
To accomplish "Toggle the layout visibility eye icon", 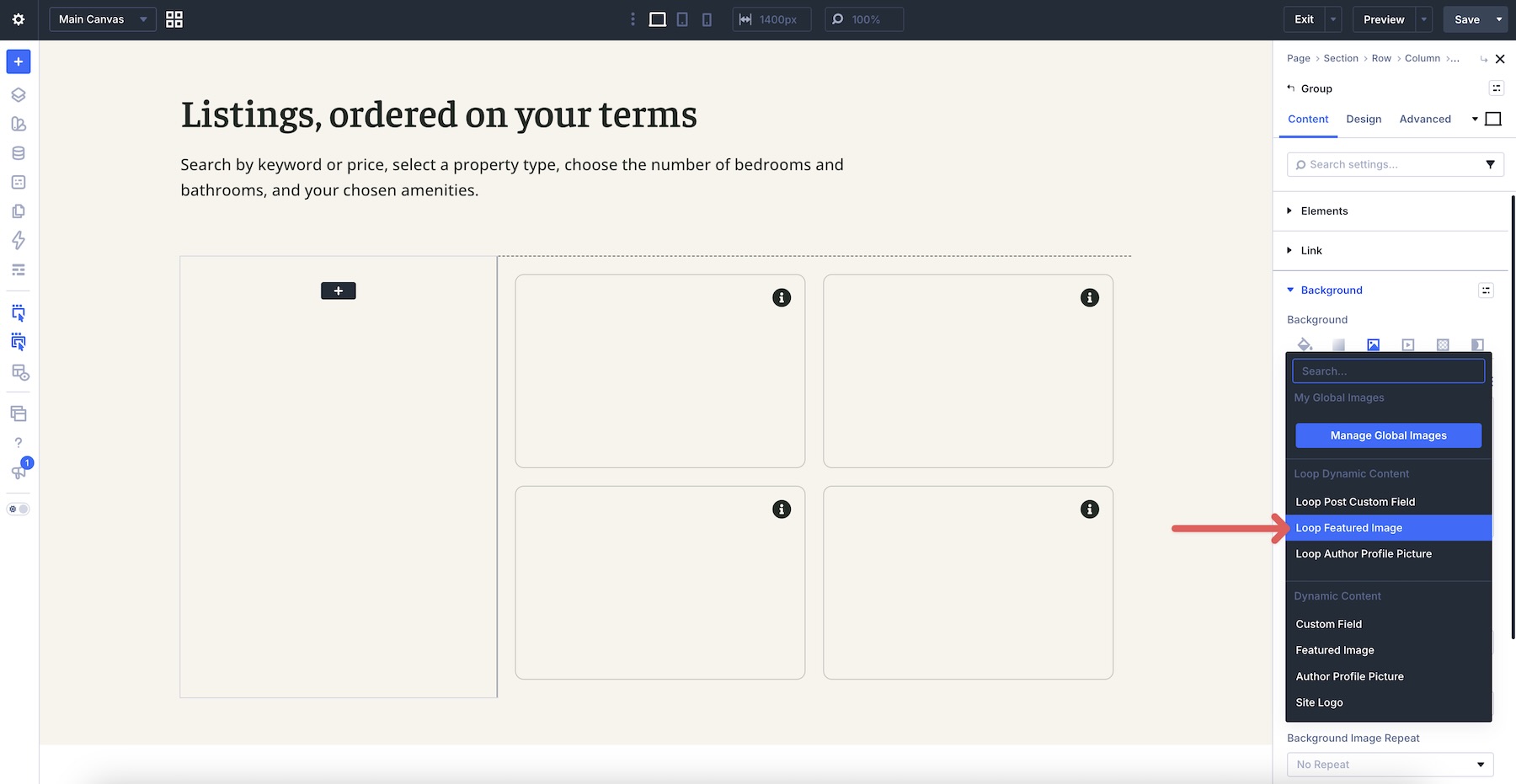I will (20, 372).
